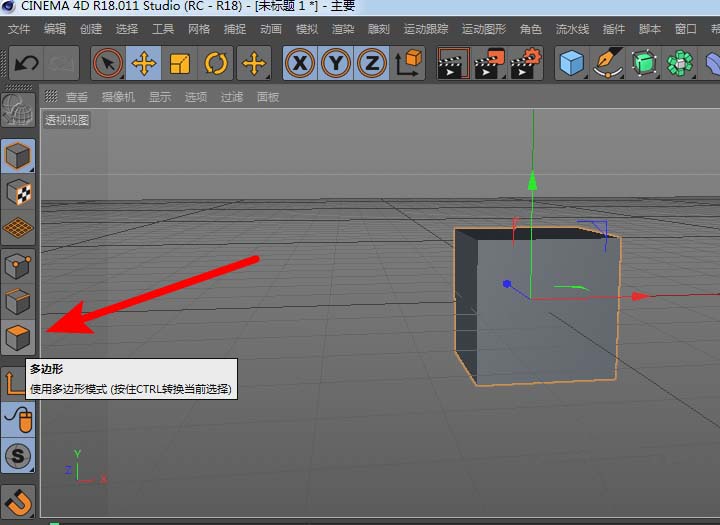Open the 模拟 menu
Image resolution: width=720 pixels, height=525 pixels.
pyautogui.click(x=307, y=29)
